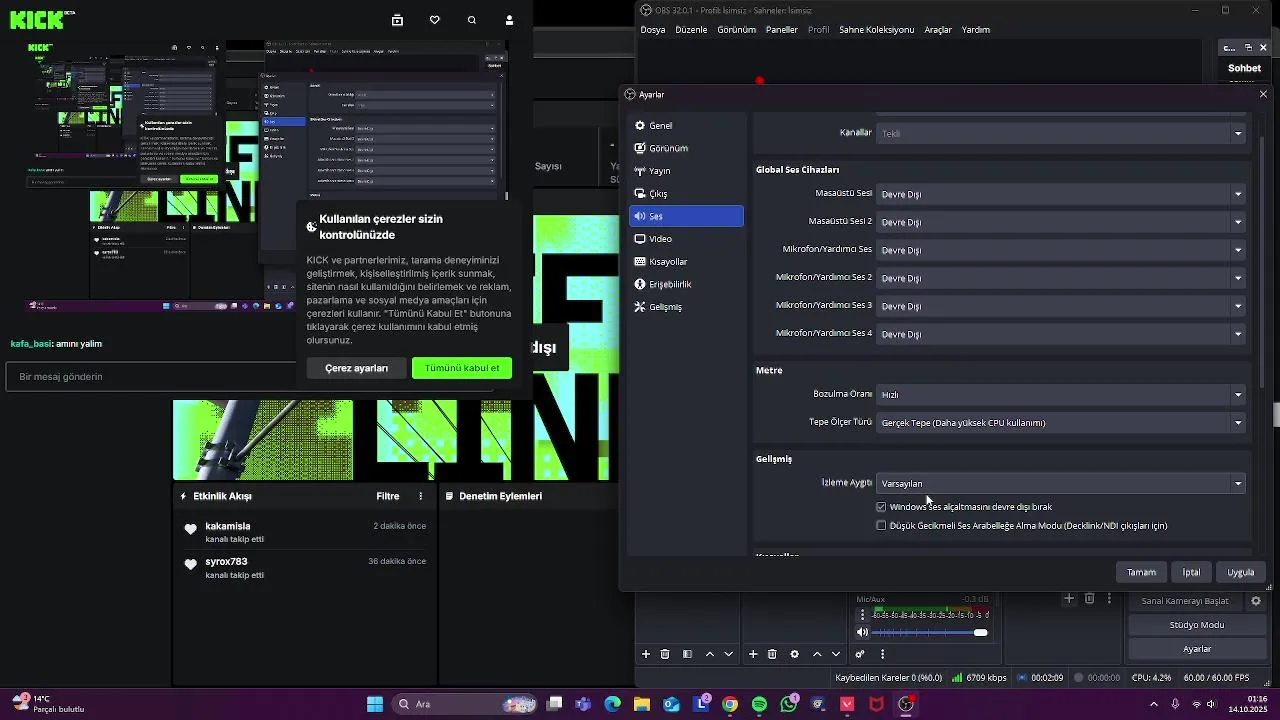Open Video settings category
The width and height of the screenshot is (1280, 720).
point(686,239)
